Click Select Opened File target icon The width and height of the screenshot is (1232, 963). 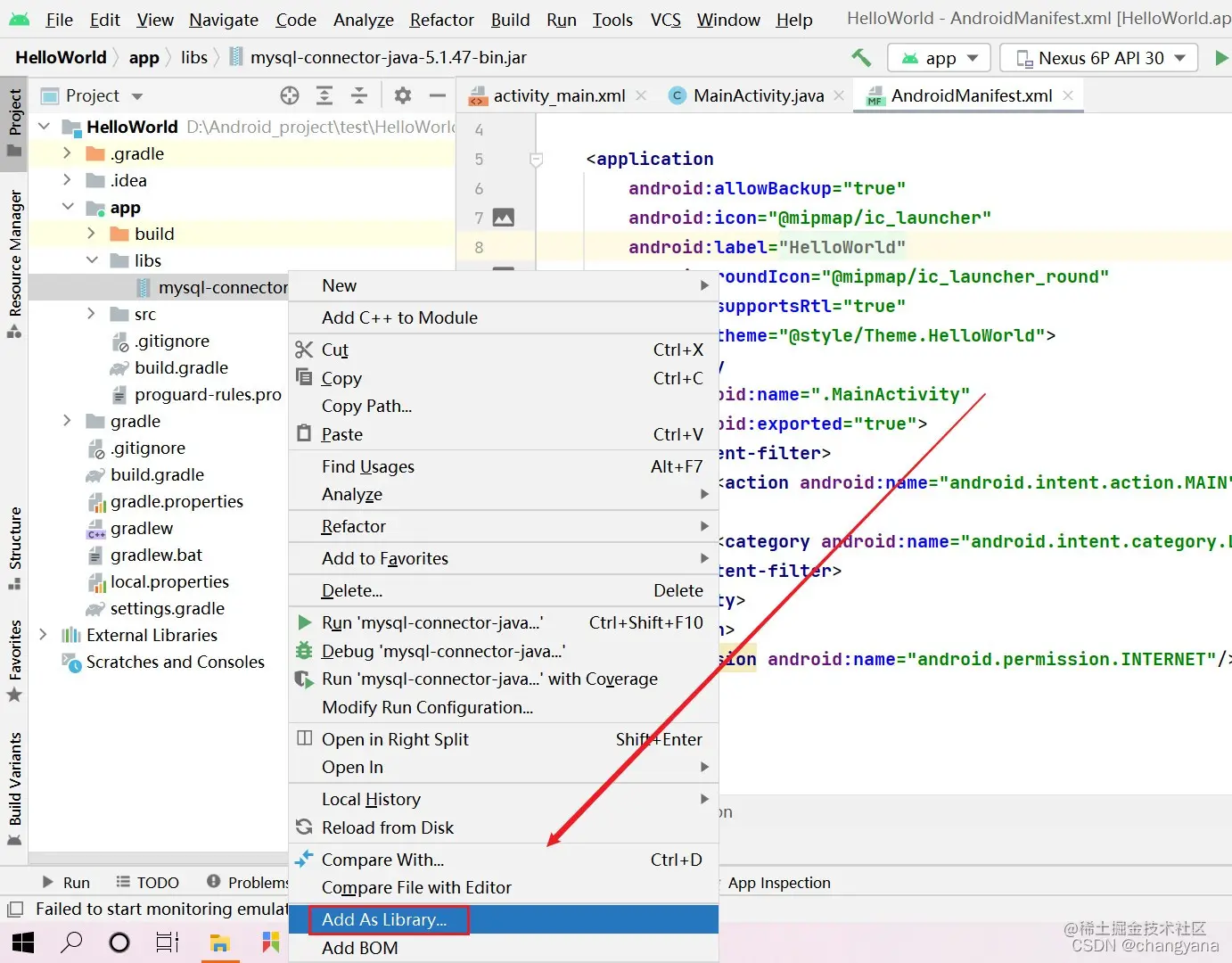[290, 95]
